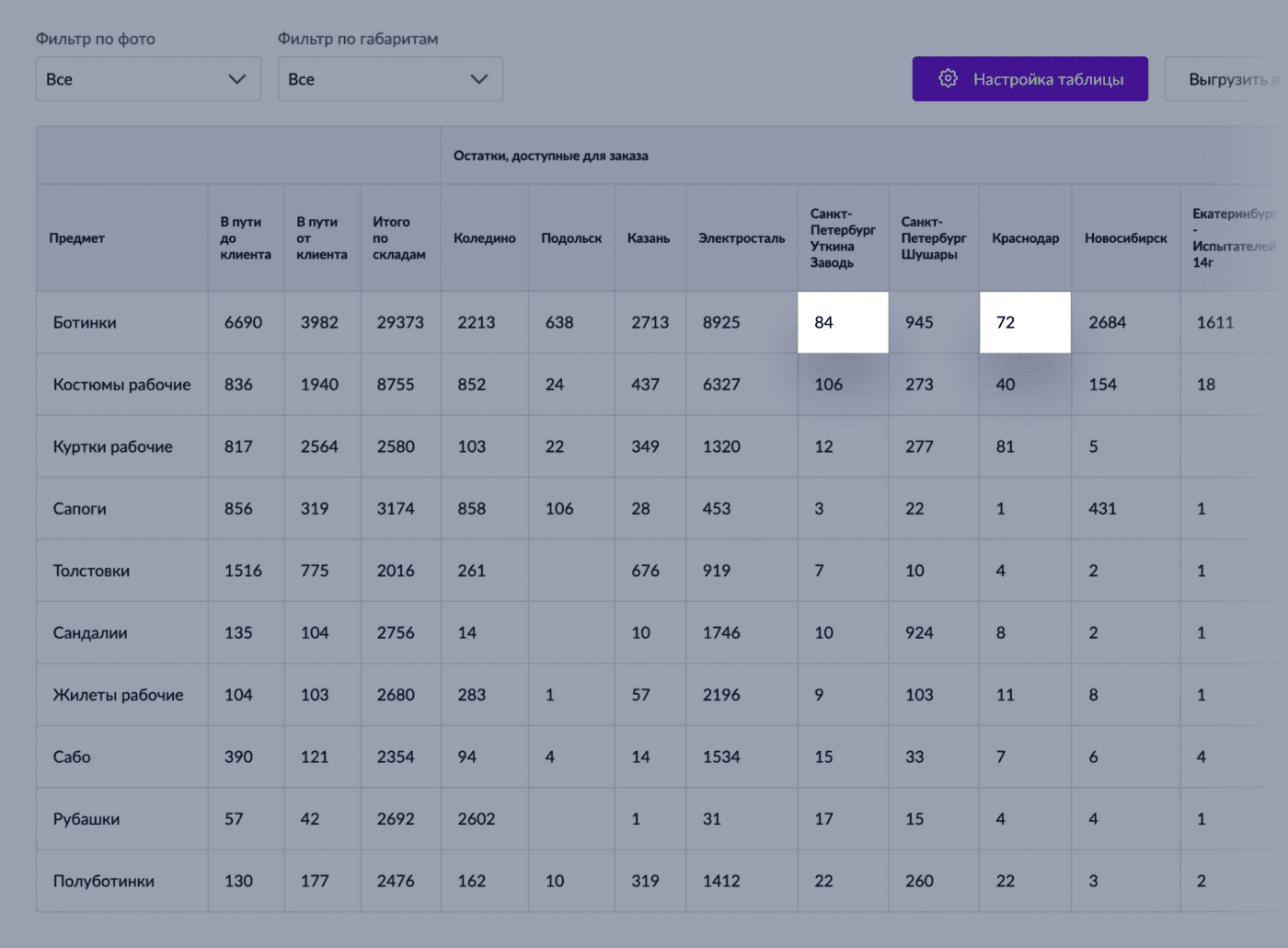Image resolution: width=1288 pixels, height=948 pixels.
Task: Click the Подольск column header
Action: (571, 238)
